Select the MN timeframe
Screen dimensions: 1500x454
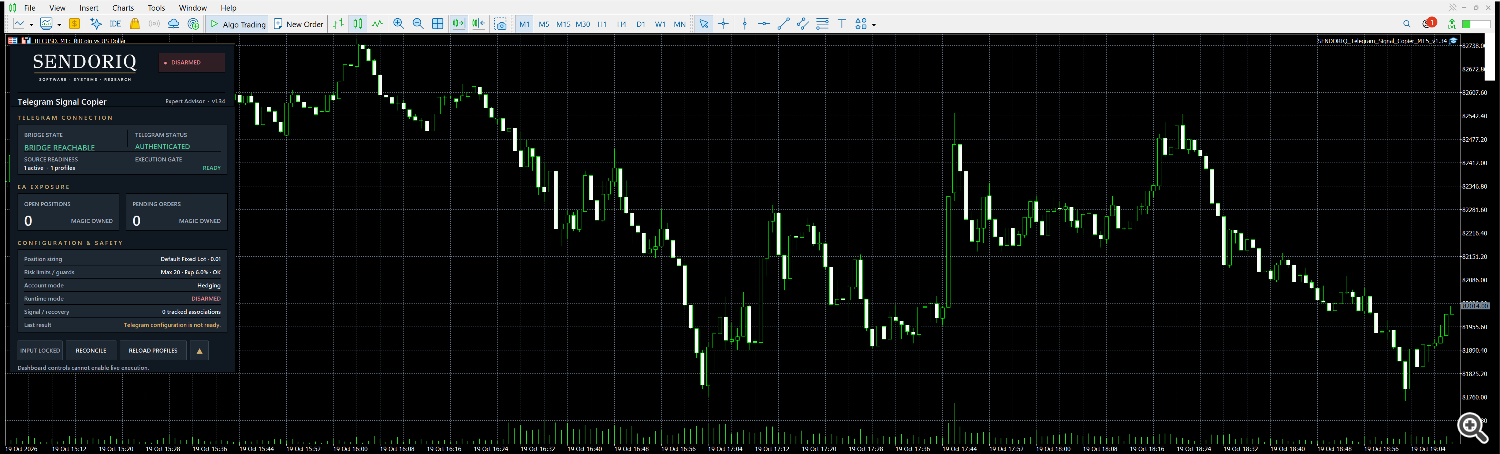click(x=679, y=23)
